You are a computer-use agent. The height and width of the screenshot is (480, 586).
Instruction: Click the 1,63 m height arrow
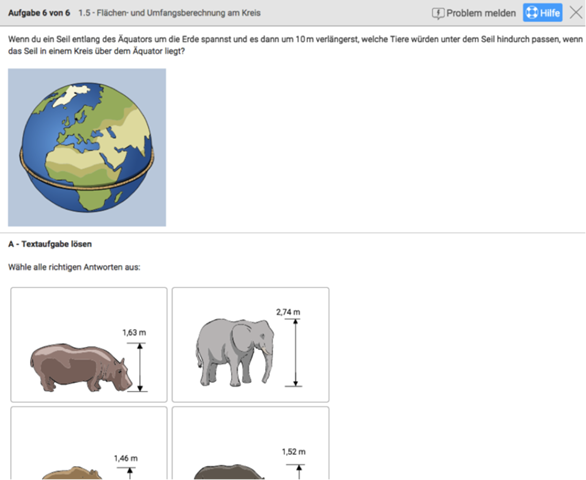(139, 367)
